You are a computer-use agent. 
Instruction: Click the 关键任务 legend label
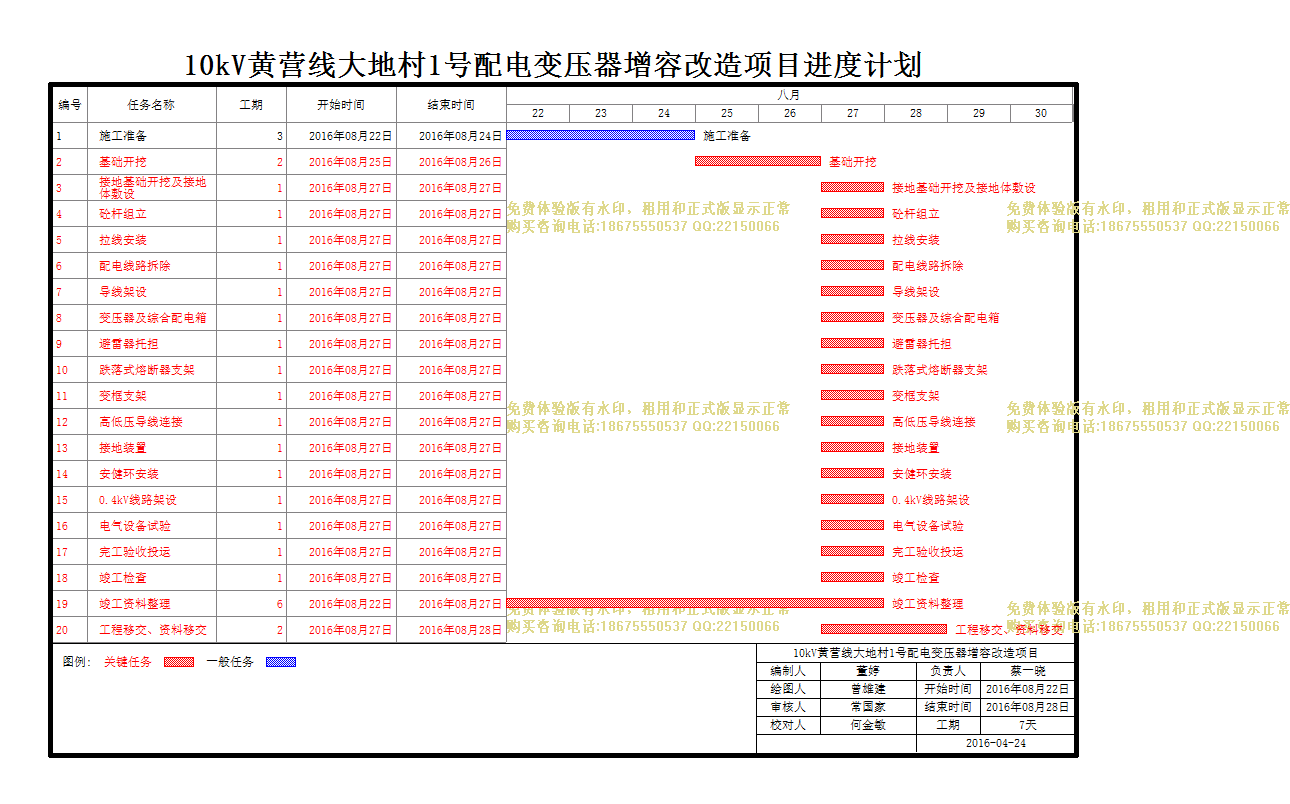[128, 662]
